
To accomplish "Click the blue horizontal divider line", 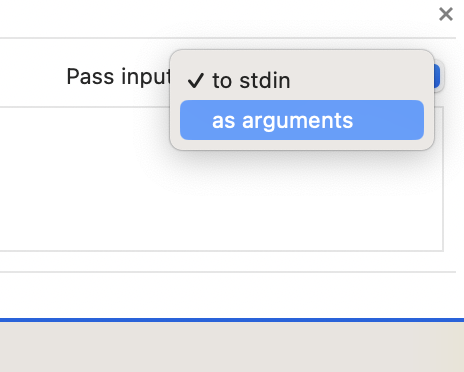I will coord(232,320).
